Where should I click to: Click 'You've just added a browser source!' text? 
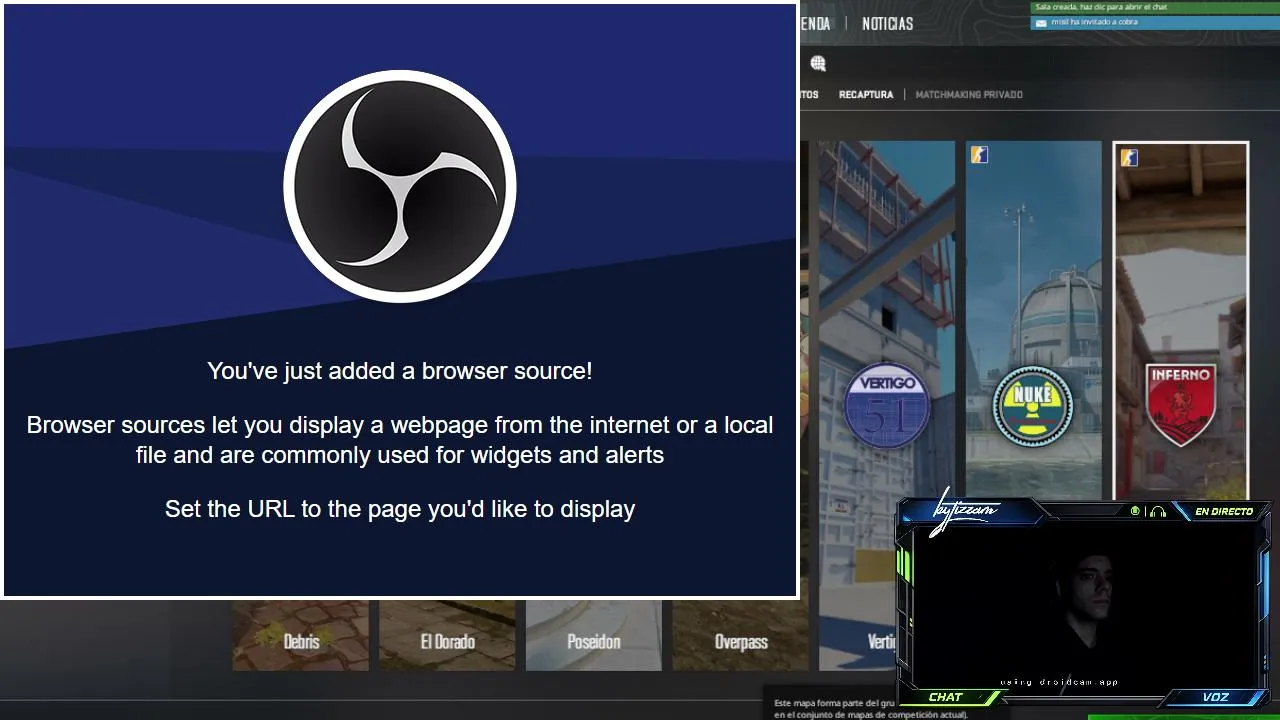tap(400, 371)
